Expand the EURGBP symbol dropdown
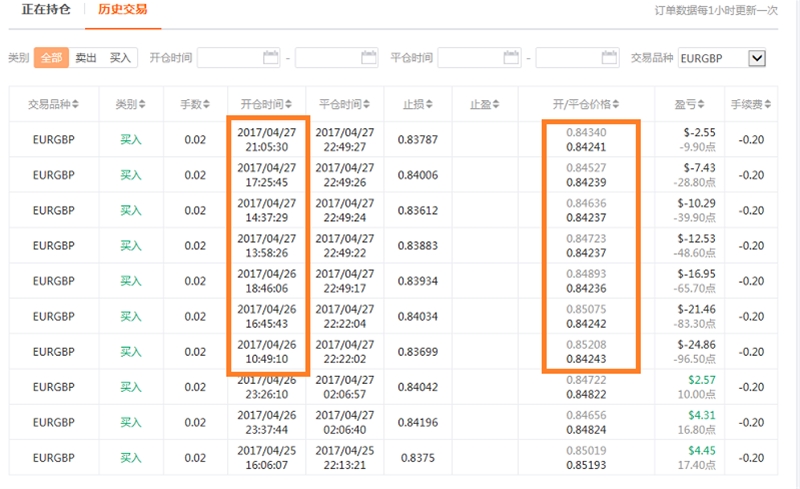The image size is (800, 489). [757, 58]
